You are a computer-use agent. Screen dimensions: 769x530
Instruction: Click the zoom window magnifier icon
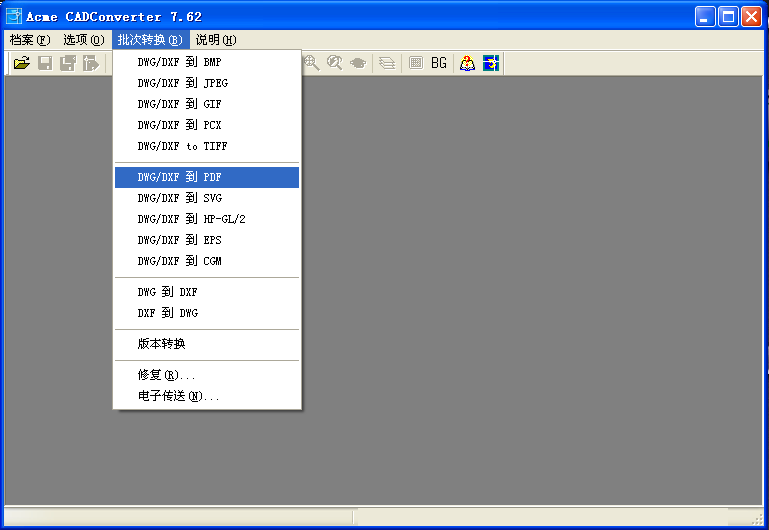(334, 63)
